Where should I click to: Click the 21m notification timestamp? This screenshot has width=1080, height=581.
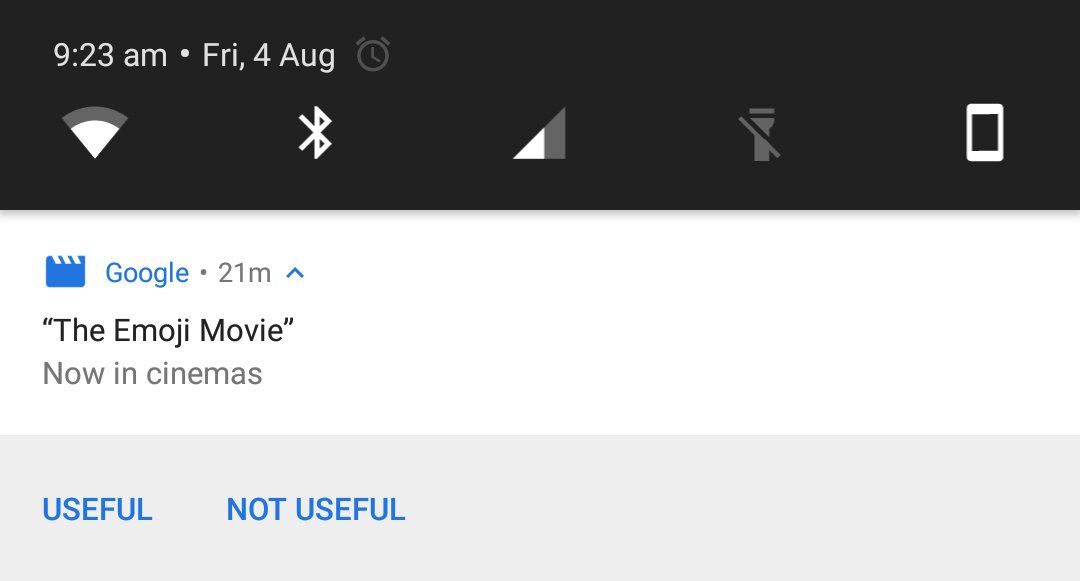tap(244, 273)
